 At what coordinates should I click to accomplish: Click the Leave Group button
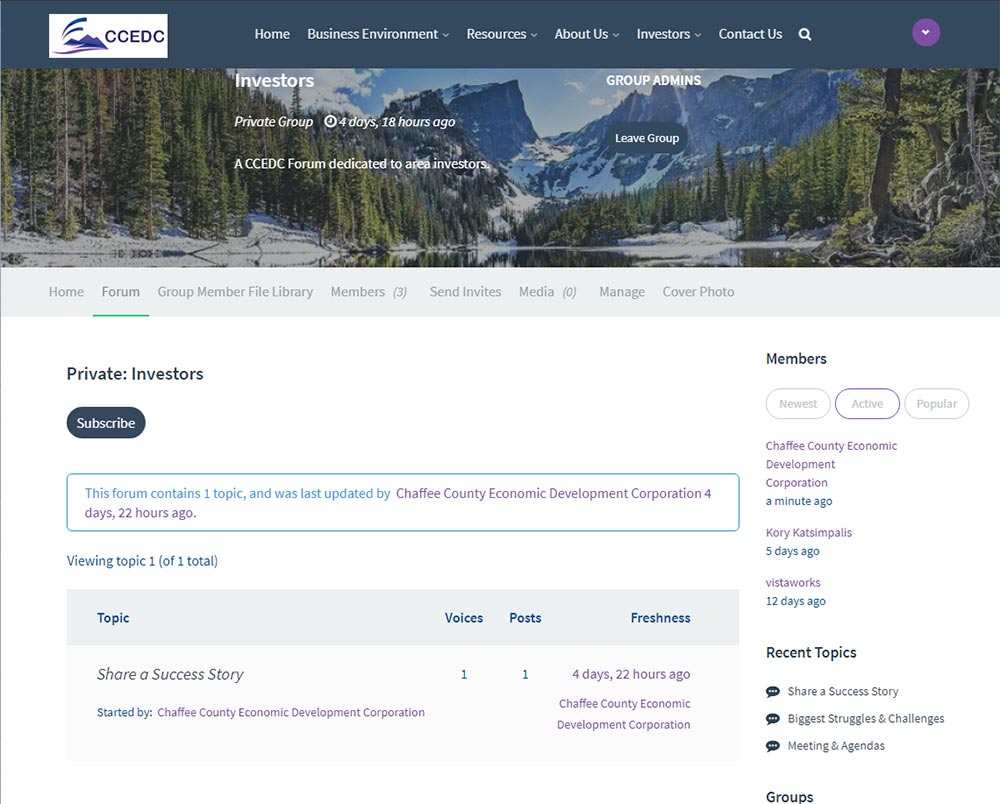tap(647, 138)
